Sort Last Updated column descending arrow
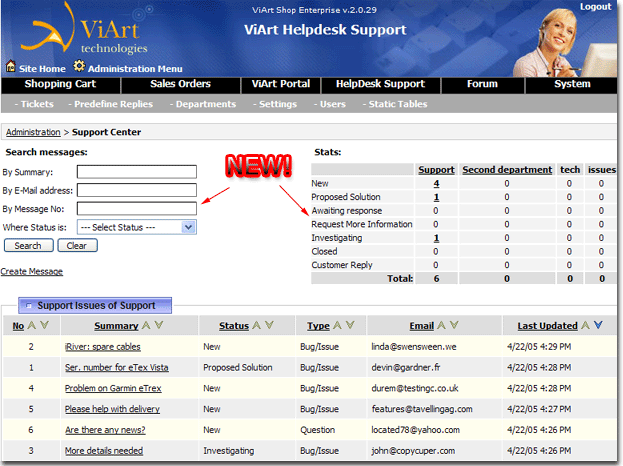Image resolution: width=623 pixels, height=466 pixels. [x=598, y=325]
